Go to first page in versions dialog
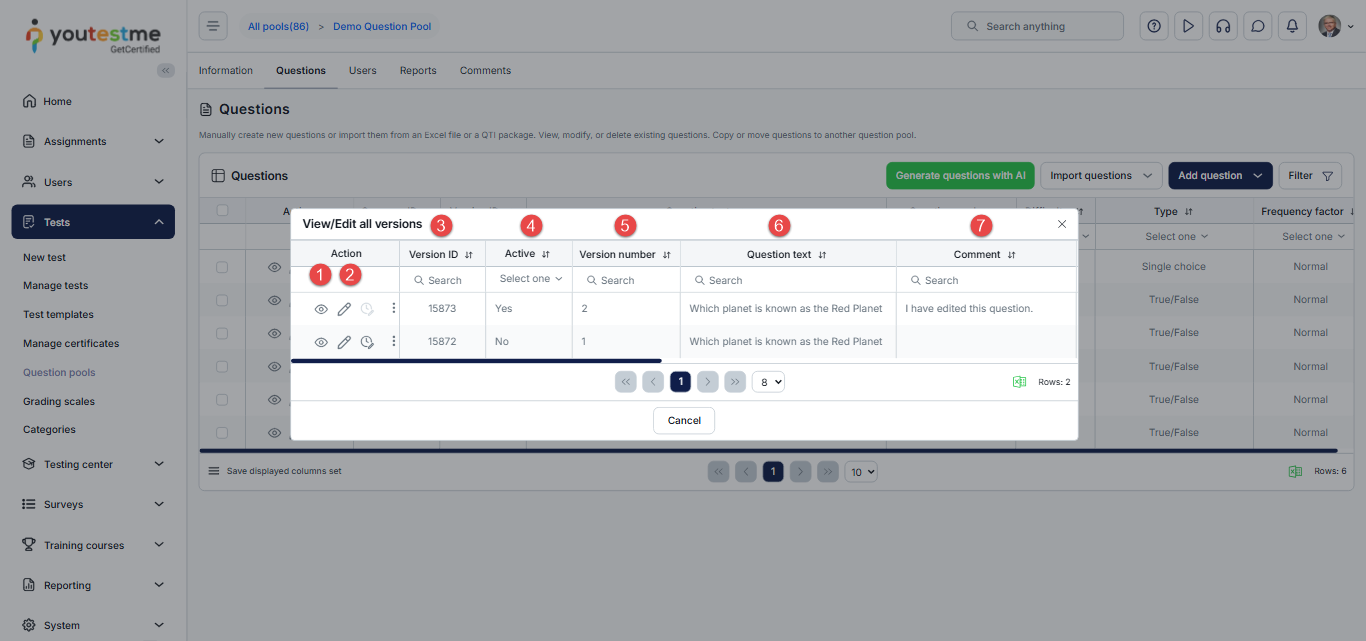 click(626, 381)
